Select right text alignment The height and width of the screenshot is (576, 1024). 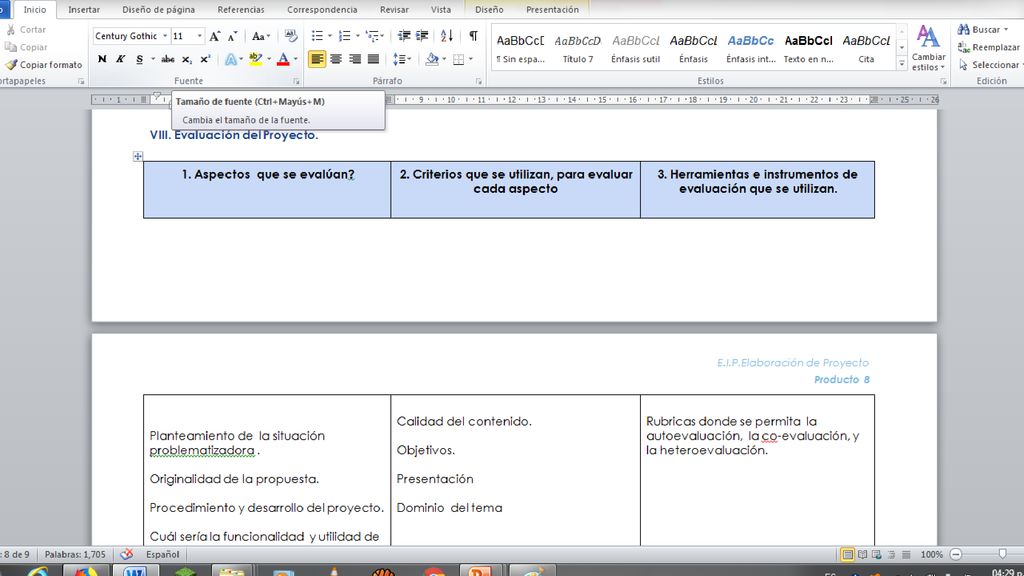[x=355, y=59]
